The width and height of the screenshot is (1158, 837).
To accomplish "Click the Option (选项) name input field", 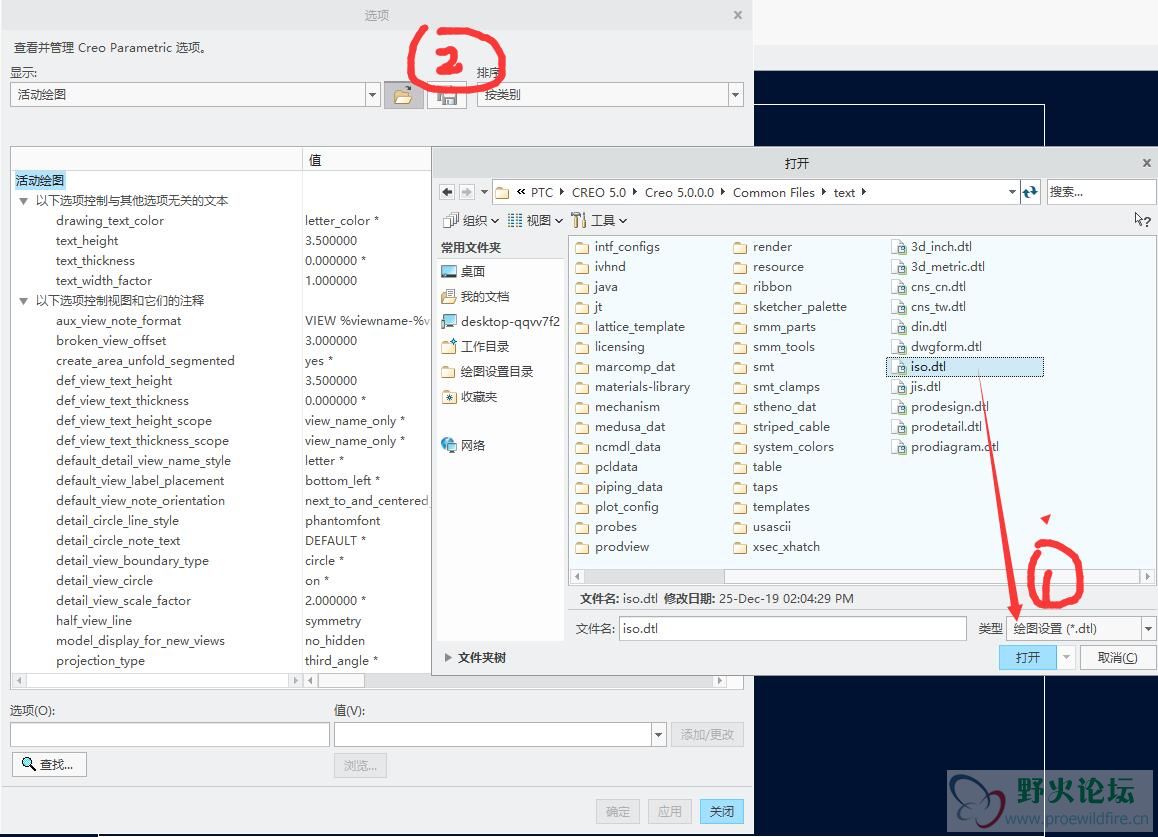I will click(x=169, y=734).
